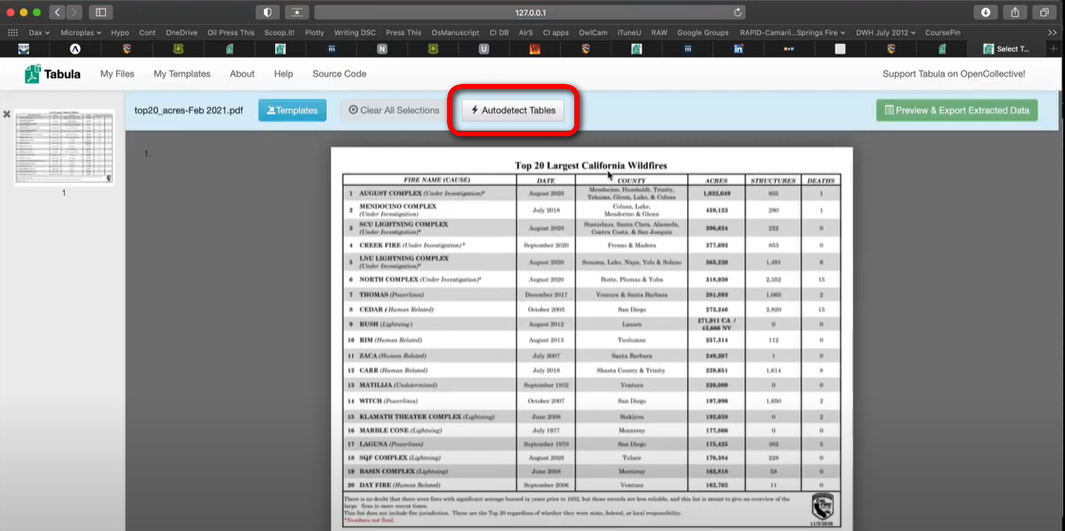Viewport: 1065px width, 531px height.
Task: Go to My Templates page
Action: tap(182, 74)
